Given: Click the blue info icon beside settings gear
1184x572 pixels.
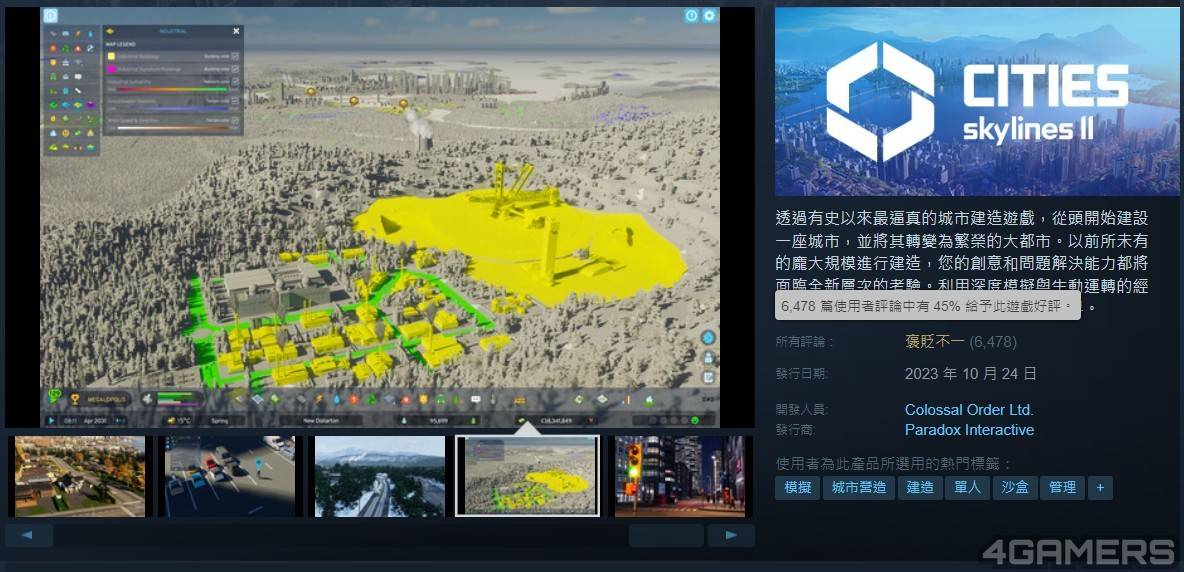Looking at the screenshot, I should pyautogui.click(x=691, y=15).
